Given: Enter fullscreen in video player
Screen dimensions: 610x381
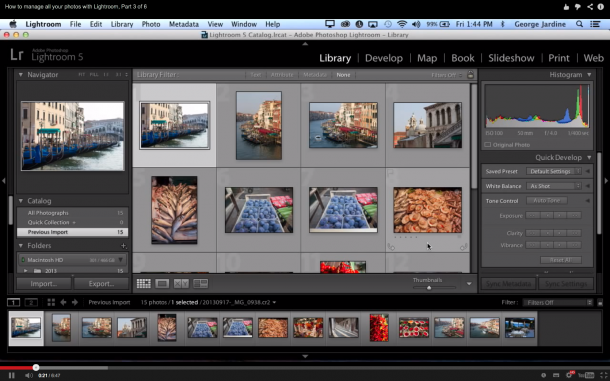Looking at the screenshot, I should 603,375.
